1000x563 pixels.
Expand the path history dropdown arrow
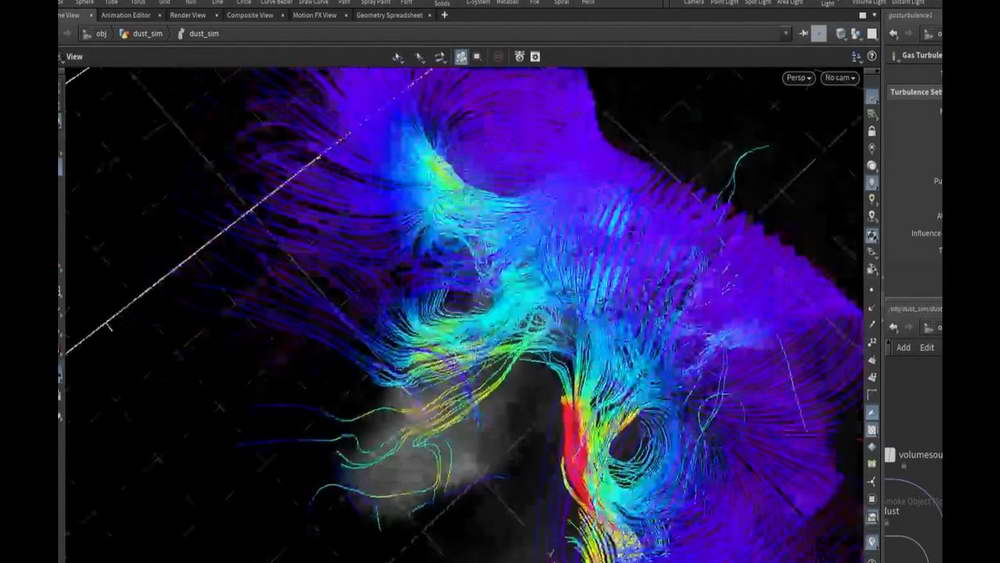pos(786,33)
